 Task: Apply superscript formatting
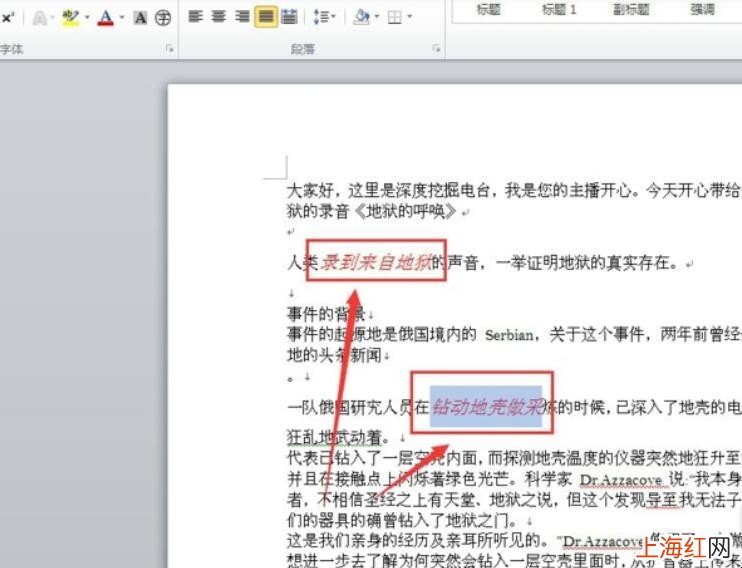(8, 18)
